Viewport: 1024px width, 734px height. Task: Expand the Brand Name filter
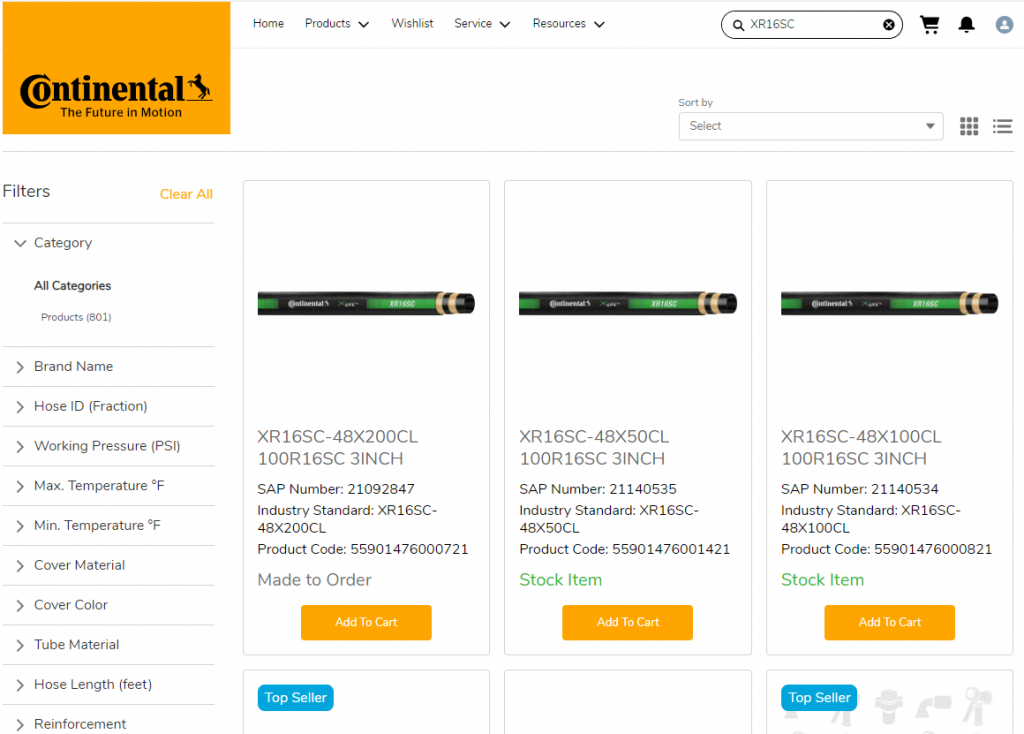point(73,367)
